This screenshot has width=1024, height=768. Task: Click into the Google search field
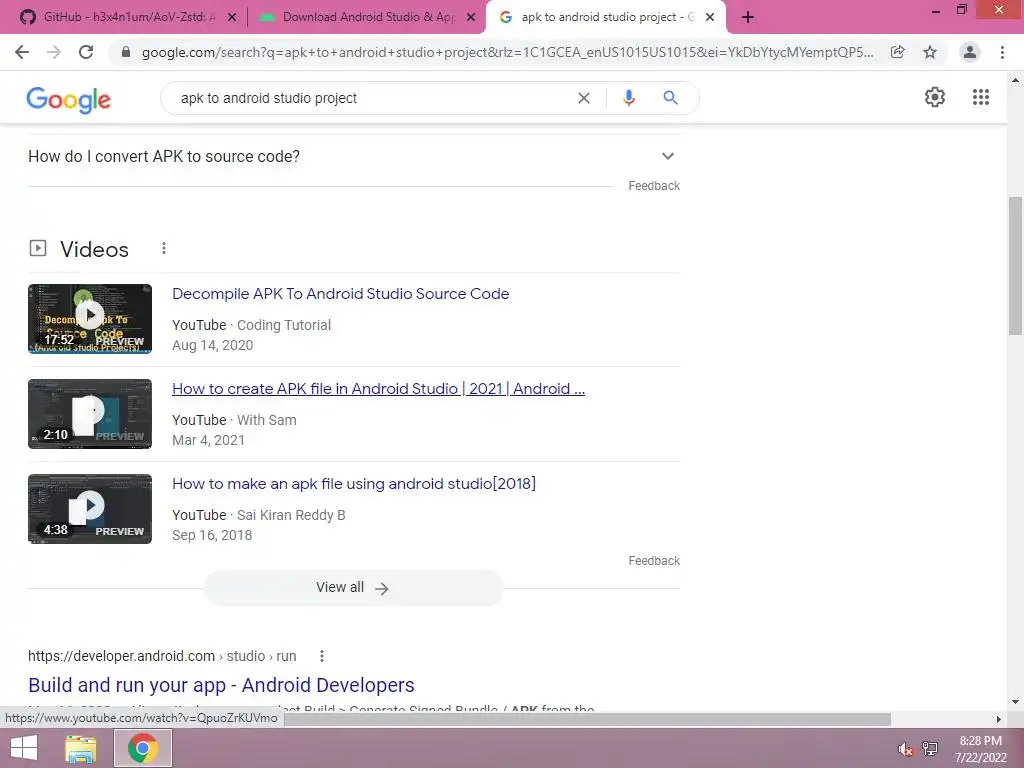point(372,98)
